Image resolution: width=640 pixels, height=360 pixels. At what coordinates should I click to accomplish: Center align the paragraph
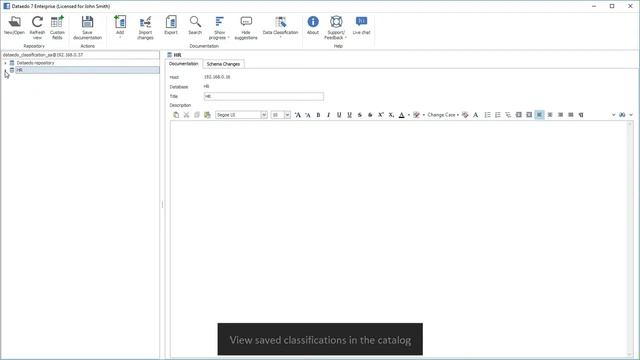click(x=550, y=115)
